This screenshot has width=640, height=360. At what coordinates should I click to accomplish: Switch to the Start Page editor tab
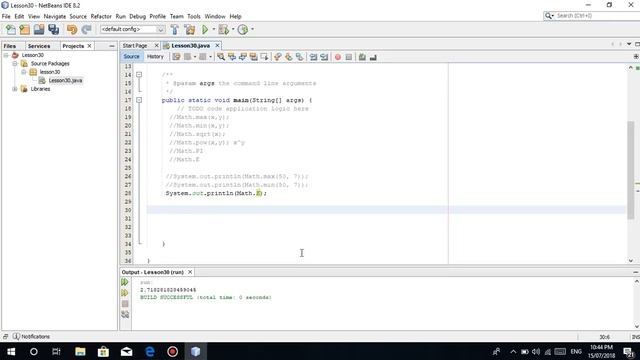pos(135,46)
